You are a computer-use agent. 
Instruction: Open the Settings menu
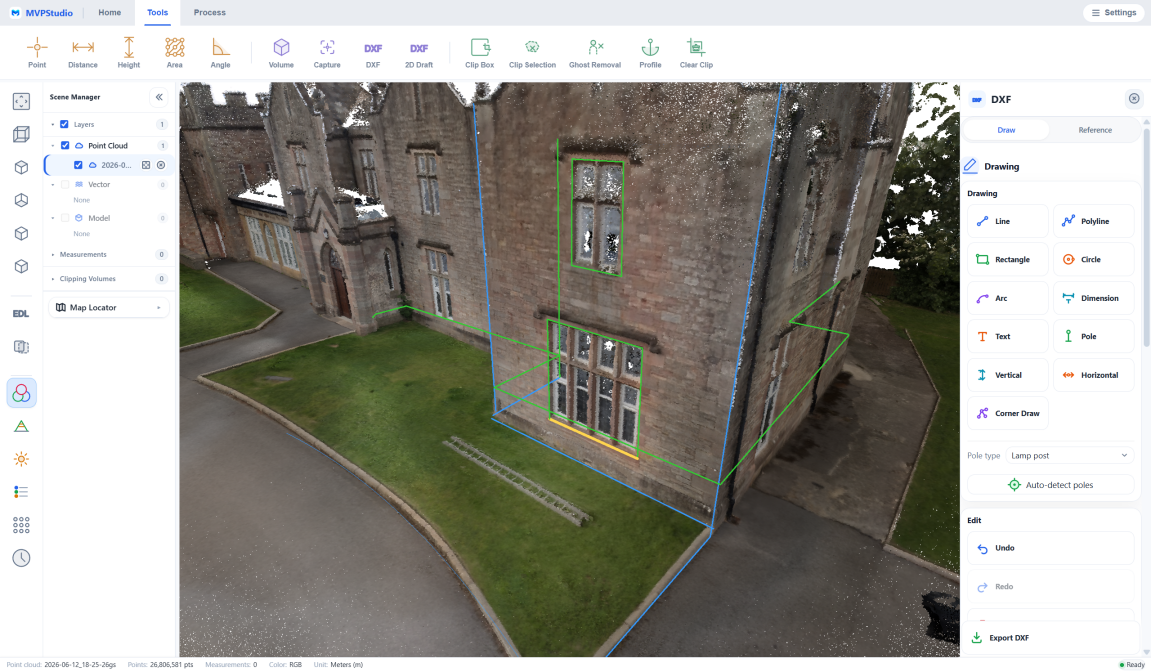[1114, 12]
